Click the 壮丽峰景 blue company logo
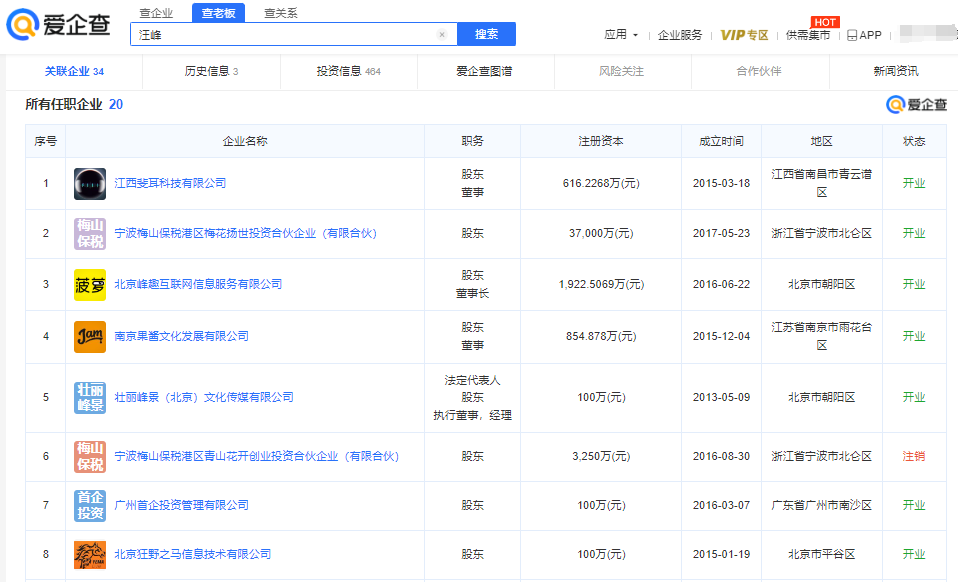Screen dimensions: 958x582 pyautogui.click(x=90, y=398)
